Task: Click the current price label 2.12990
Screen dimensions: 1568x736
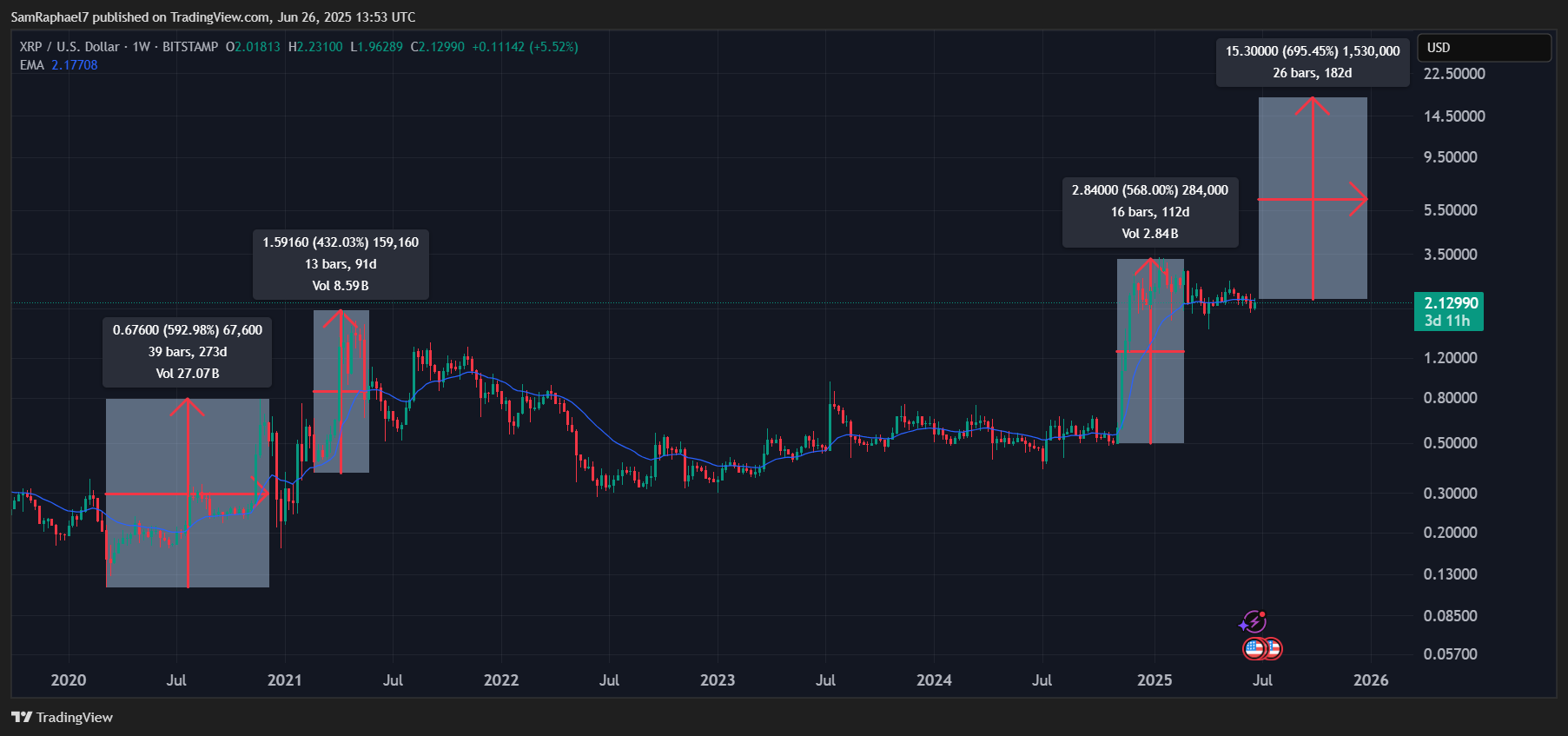Action: point(1449,311)
